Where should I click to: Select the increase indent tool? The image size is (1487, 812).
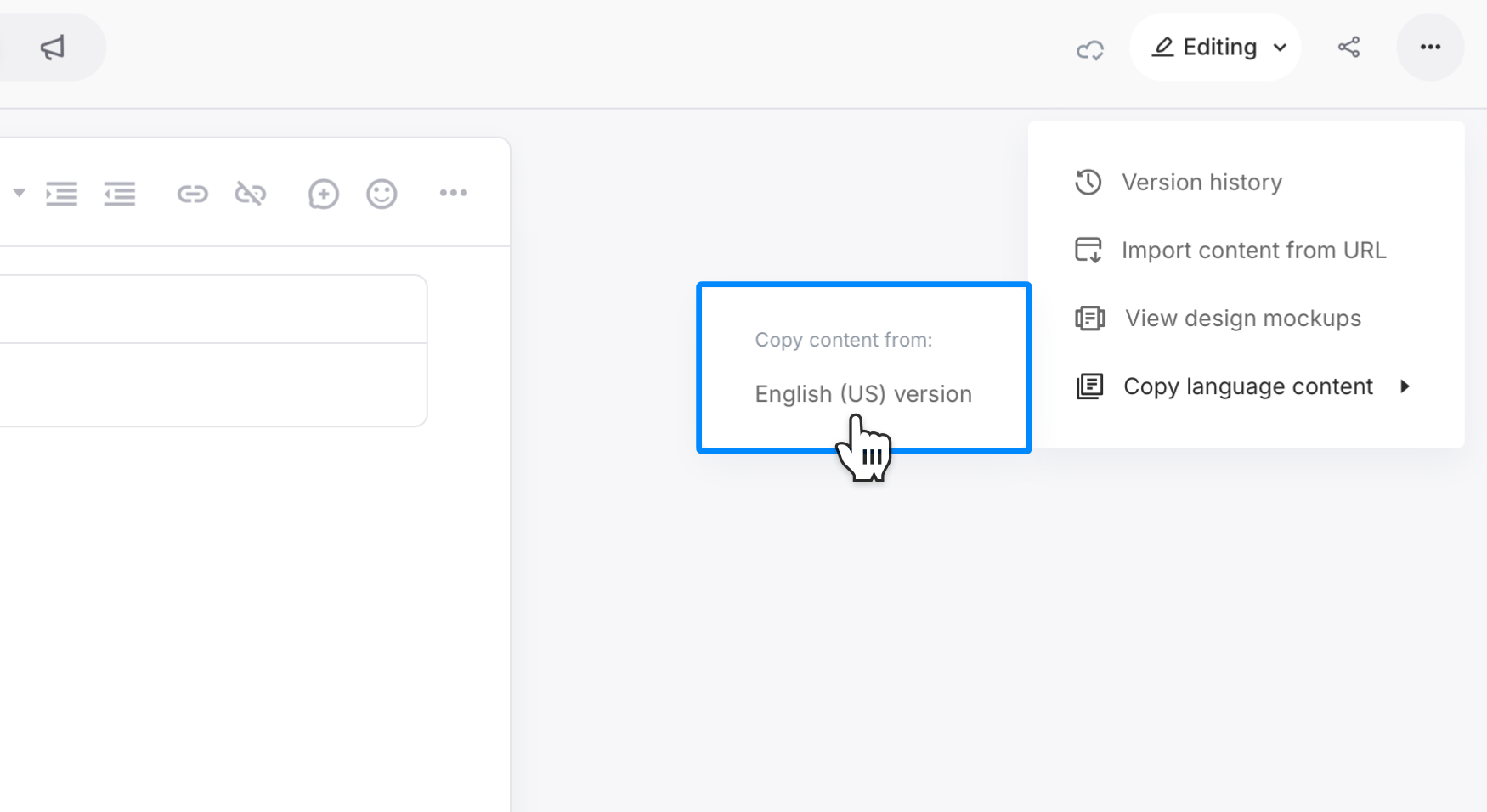point(60,193)
